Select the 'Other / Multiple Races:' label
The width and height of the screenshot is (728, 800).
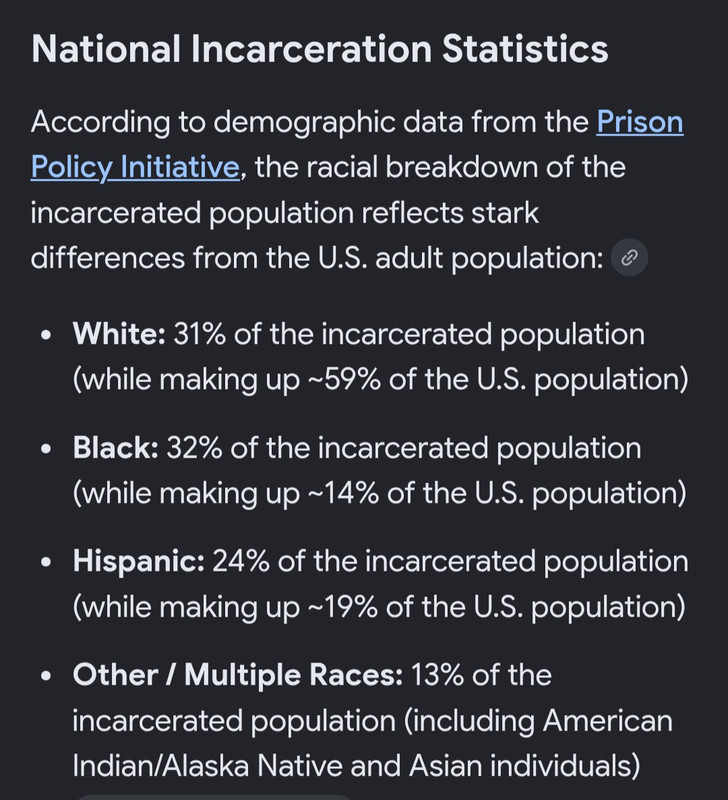click(x=238, y=675)
